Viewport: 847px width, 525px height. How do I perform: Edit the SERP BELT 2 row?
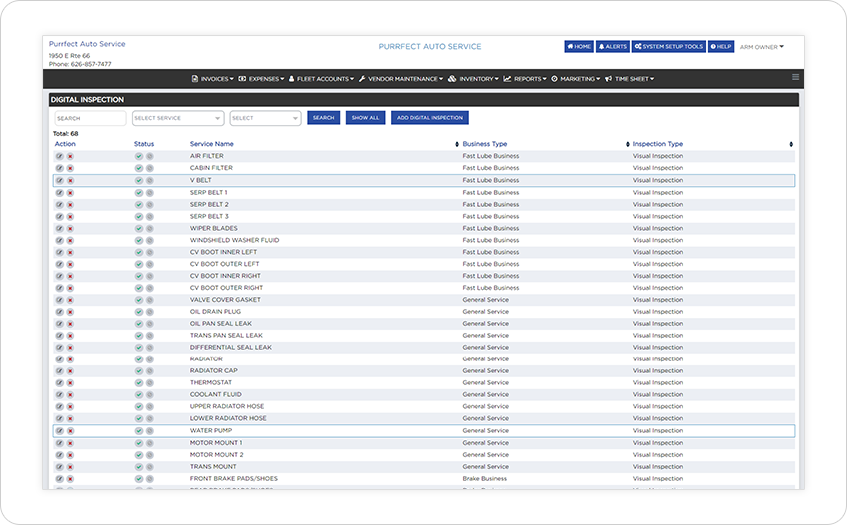pyautogui.click(x=59, y=205)
